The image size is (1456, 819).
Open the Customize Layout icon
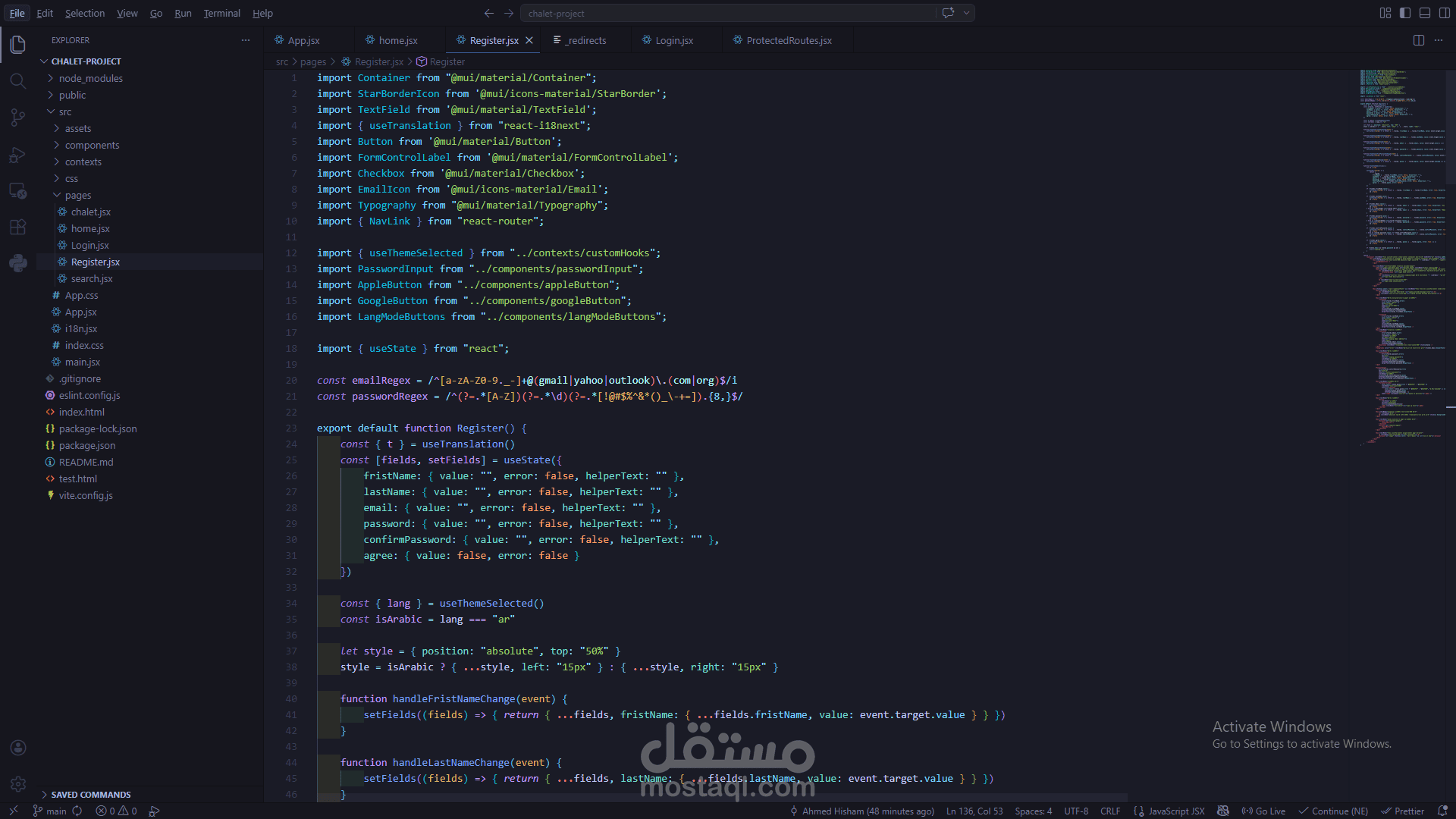1385,13
